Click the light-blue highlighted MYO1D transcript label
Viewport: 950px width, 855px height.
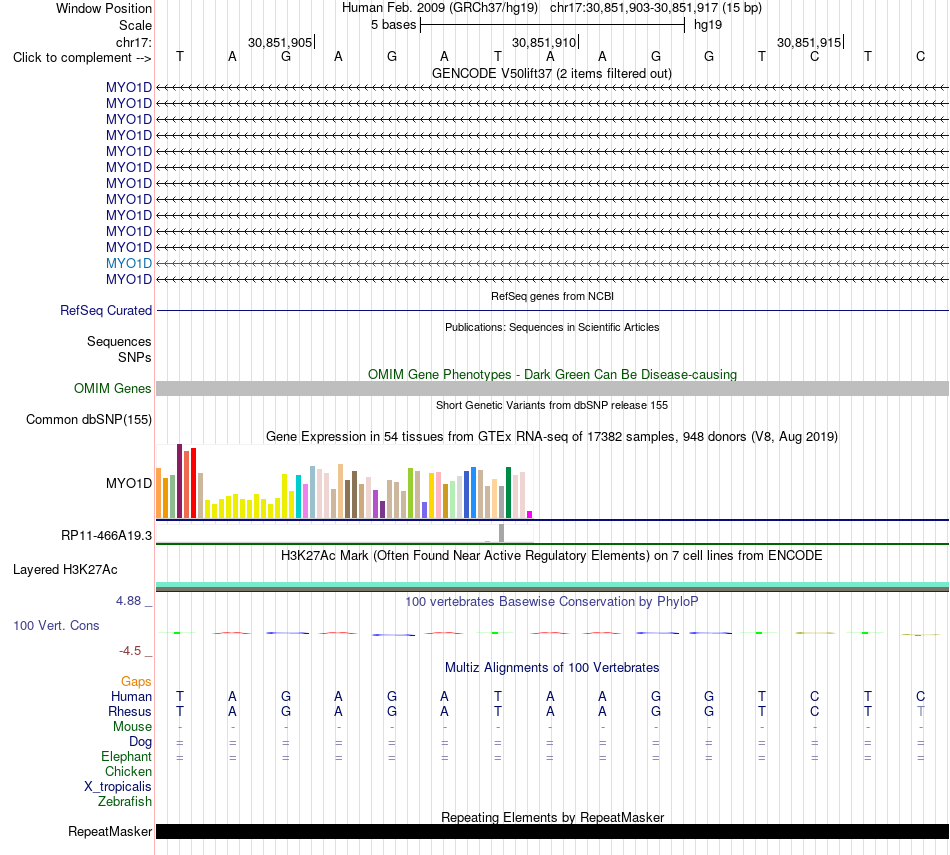click(128, 263)
